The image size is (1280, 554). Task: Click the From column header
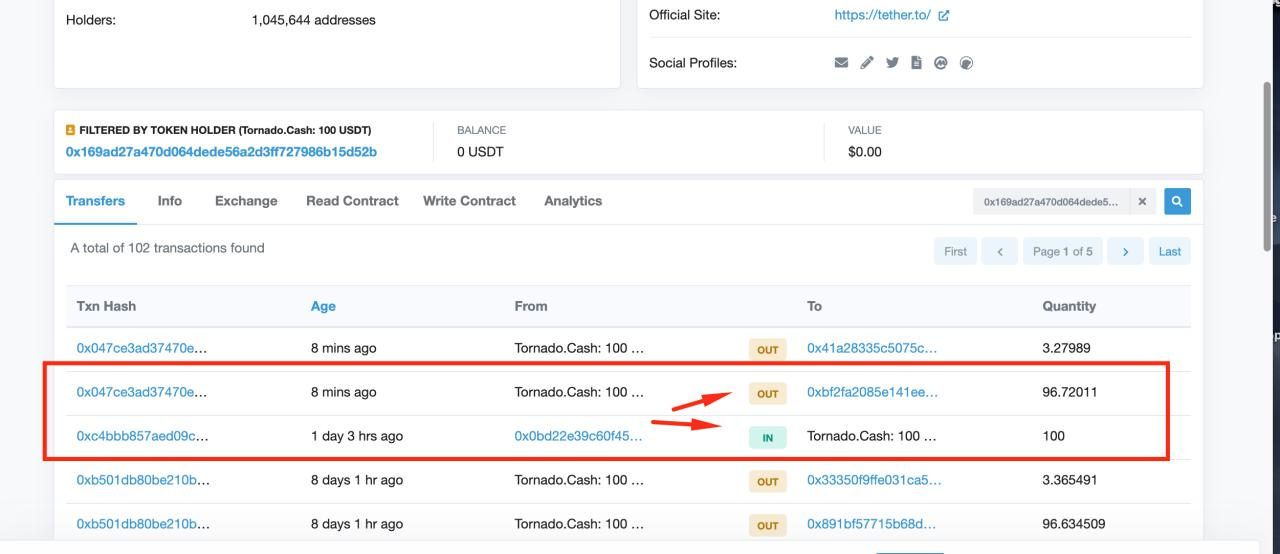531,306
